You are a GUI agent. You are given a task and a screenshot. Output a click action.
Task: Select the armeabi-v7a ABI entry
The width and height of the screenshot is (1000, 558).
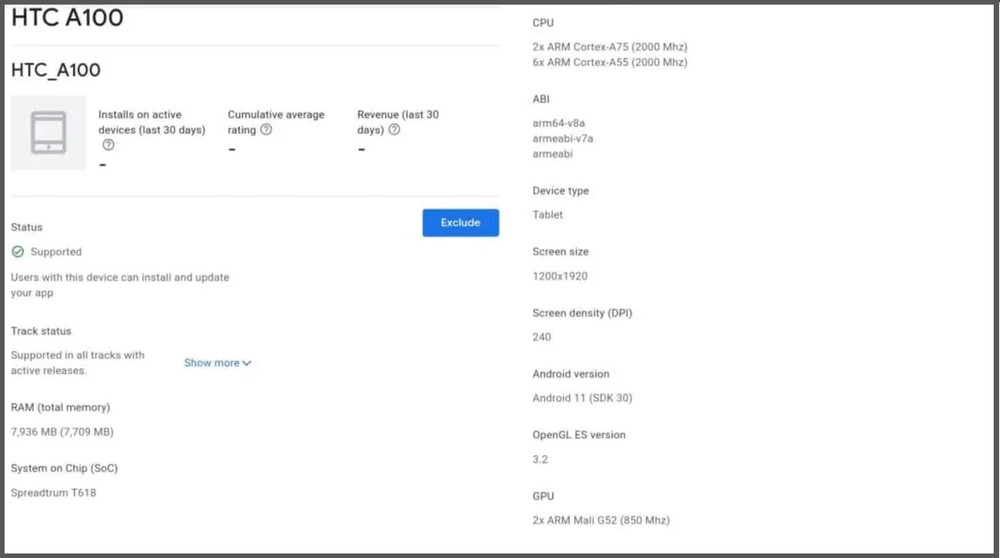(562, 139)
